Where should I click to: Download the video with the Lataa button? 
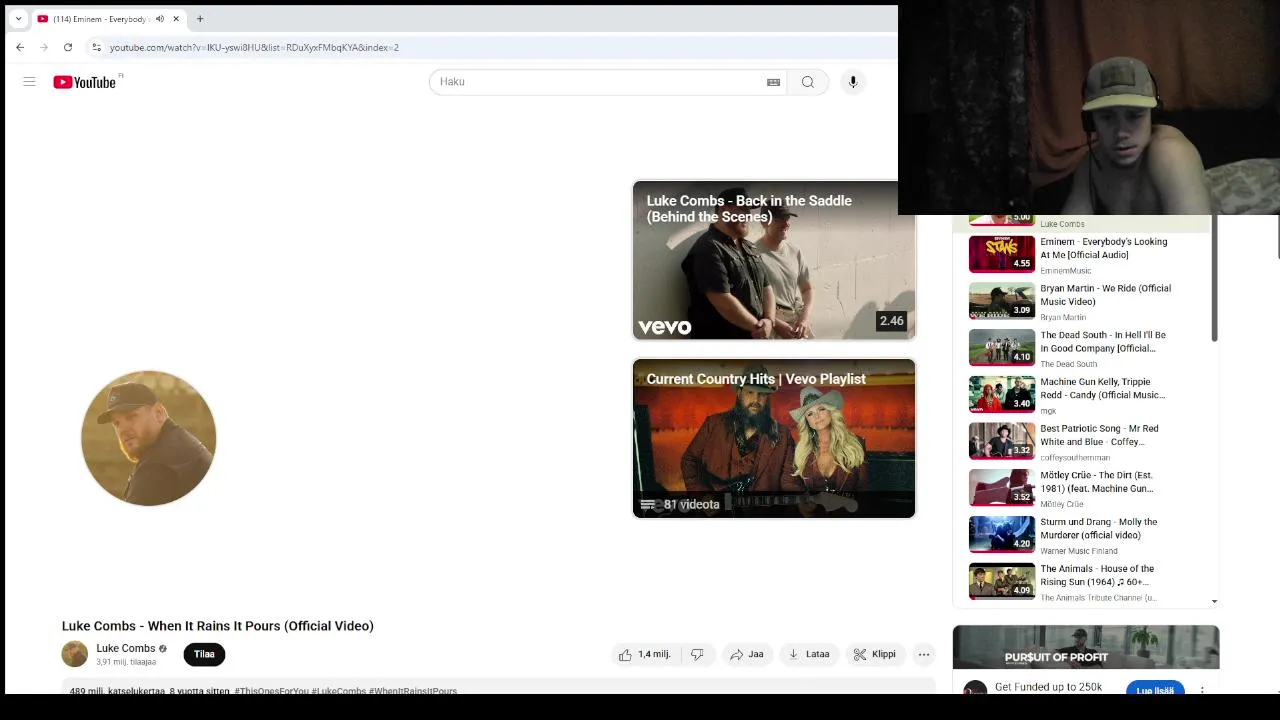[809, 654]
